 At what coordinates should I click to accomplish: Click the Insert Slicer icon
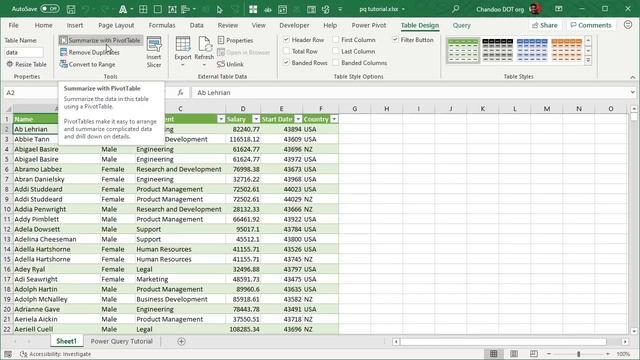pos(154,52)
